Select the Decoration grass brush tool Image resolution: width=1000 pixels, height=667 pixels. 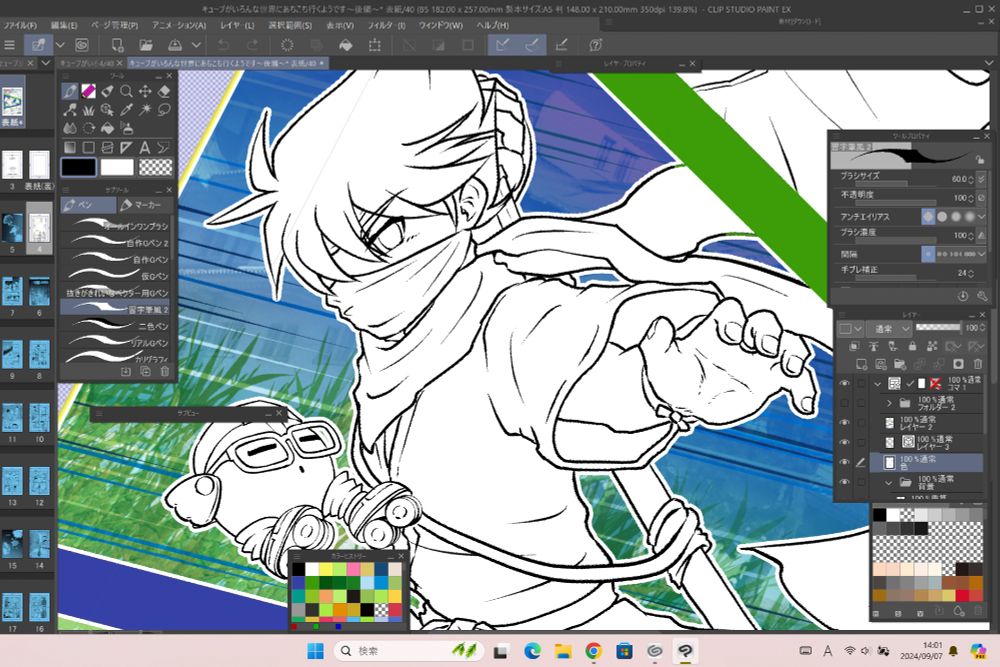click(89, 110)
